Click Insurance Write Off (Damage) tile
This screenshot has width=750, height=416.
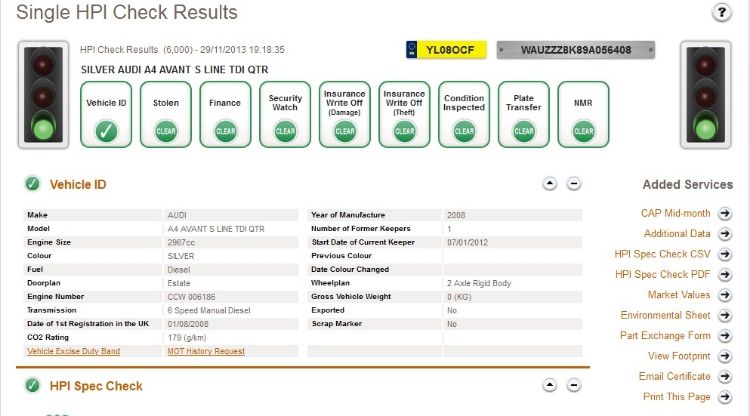tap(345, 114)
